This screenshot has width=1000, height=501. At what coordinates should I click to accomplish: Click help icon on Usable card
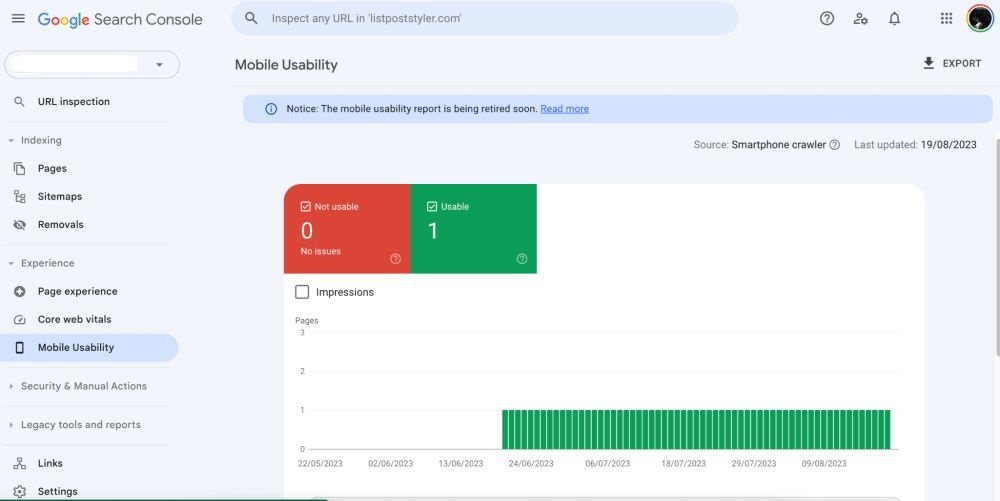[x=522, y=259]
